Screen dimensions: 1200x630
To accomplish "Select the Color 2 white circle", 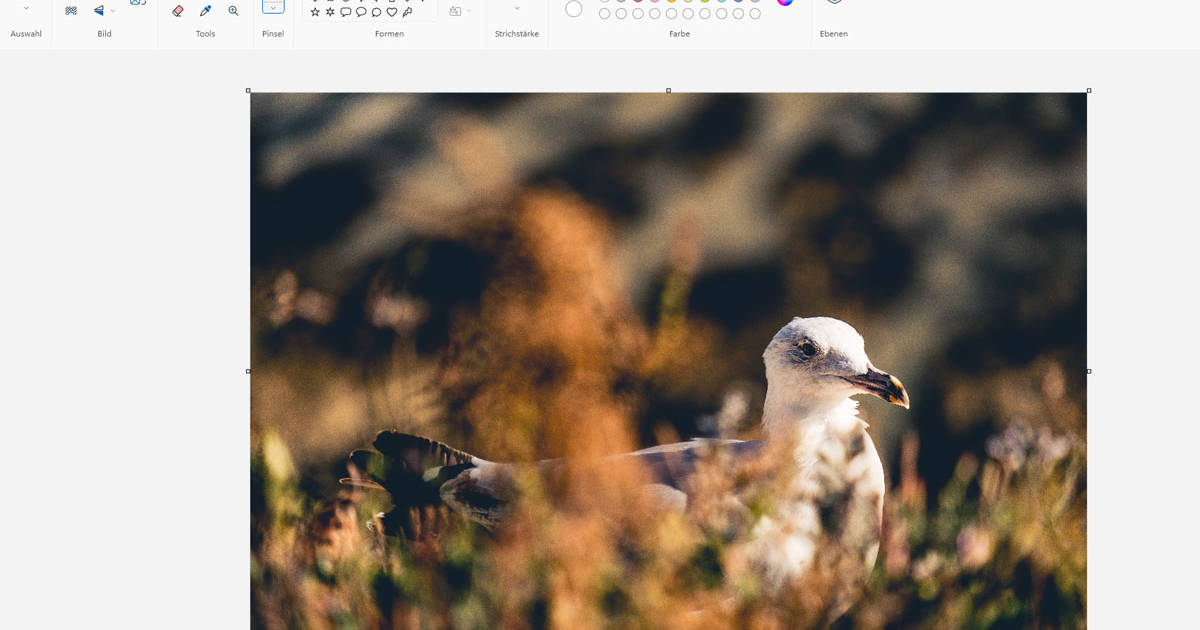I will tap(574, 9).
